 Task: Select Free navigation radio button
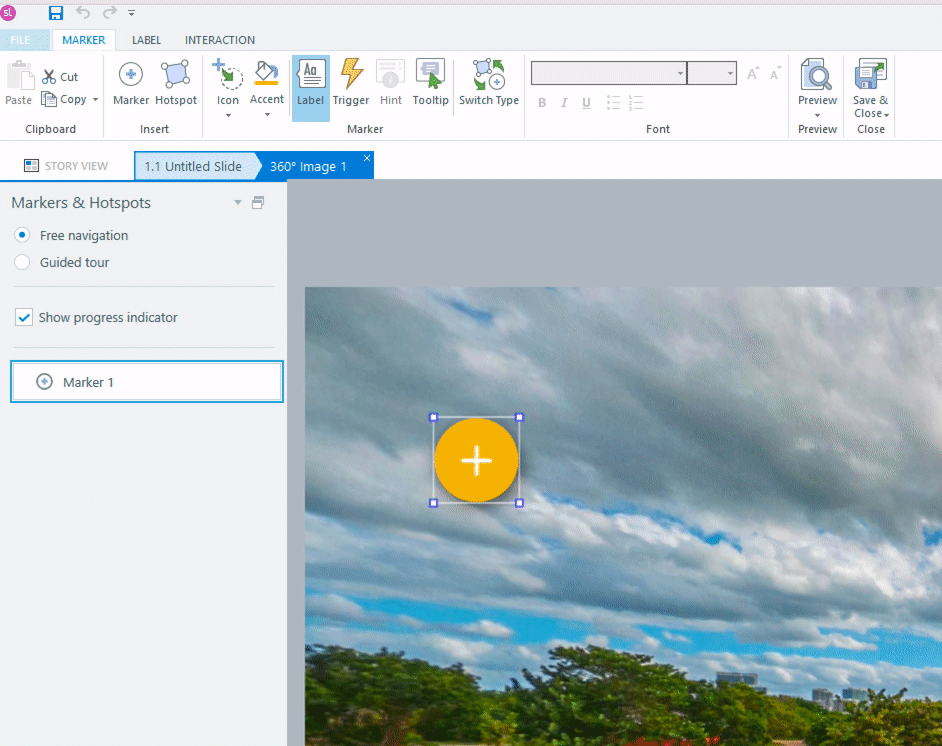click(x=22, y=235)
